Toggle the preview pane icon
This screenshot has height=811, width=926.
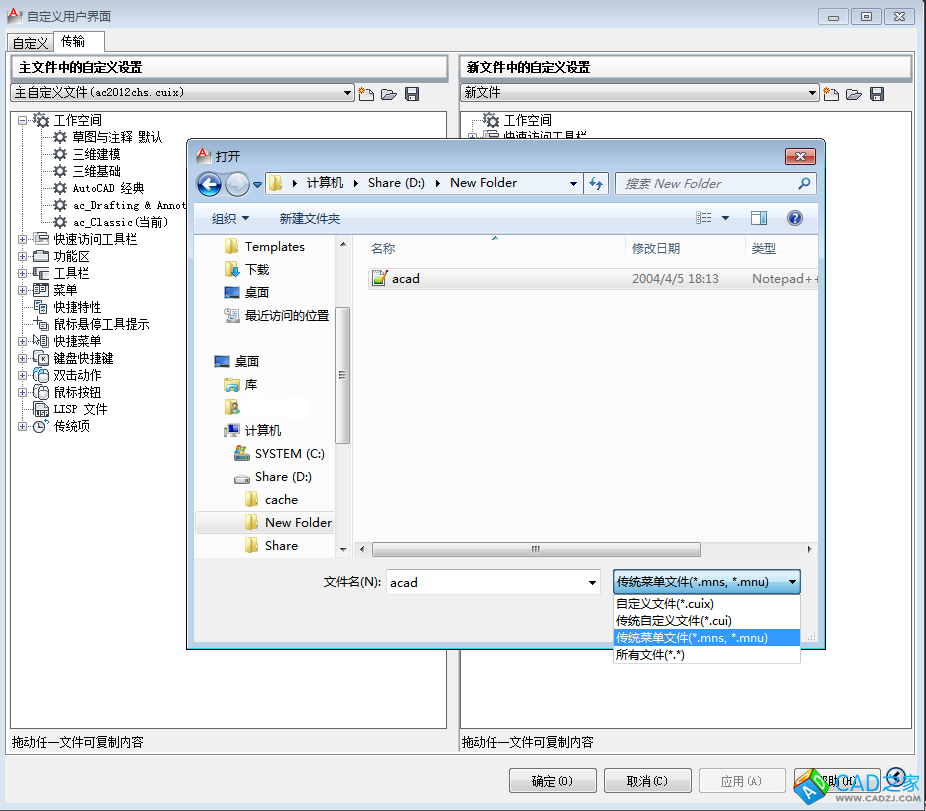pos(759,218)
